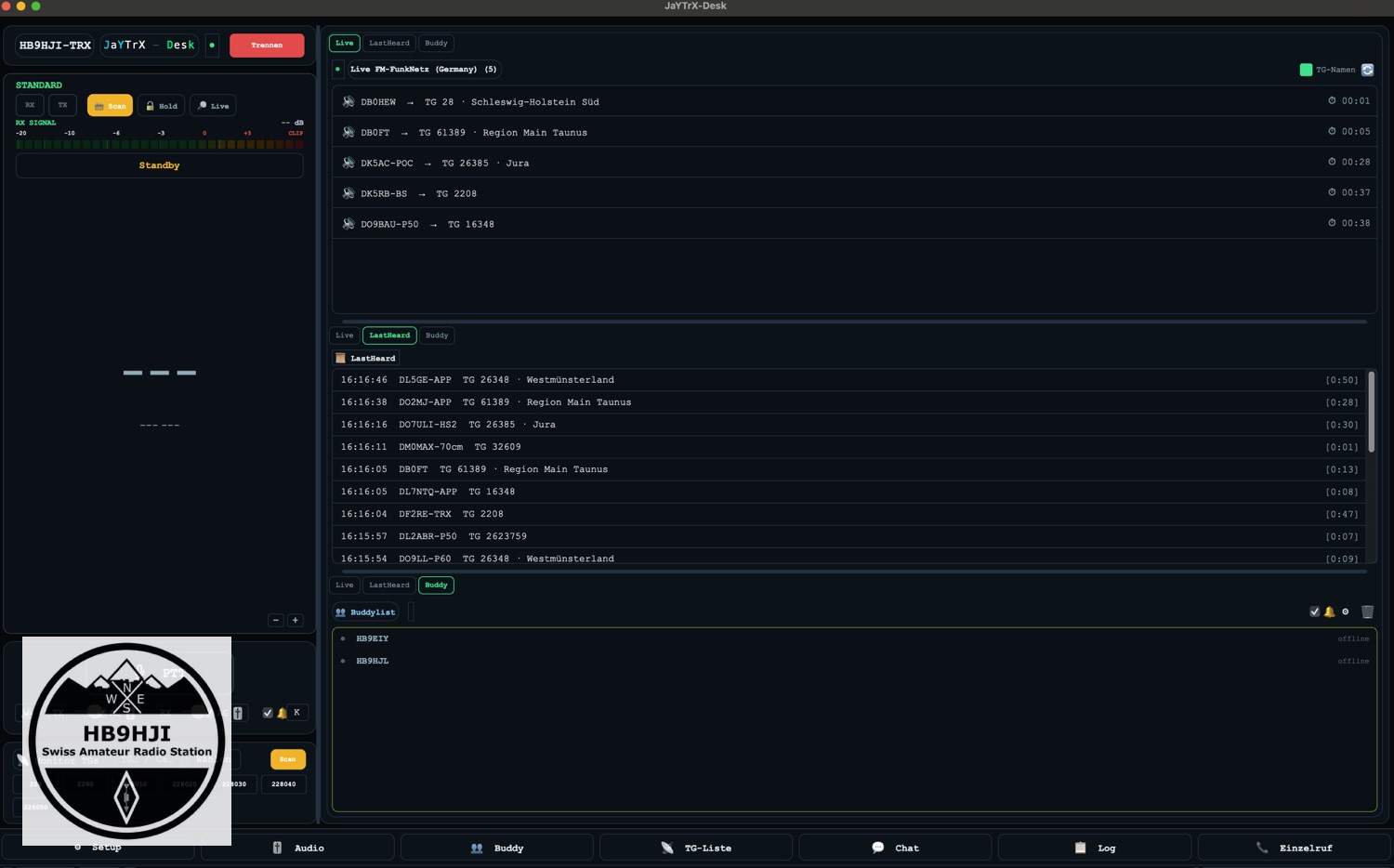This screenshot has width=1394, height=868.
Task: Switch the top panel to the LastHeard tab
Action: 389,43
